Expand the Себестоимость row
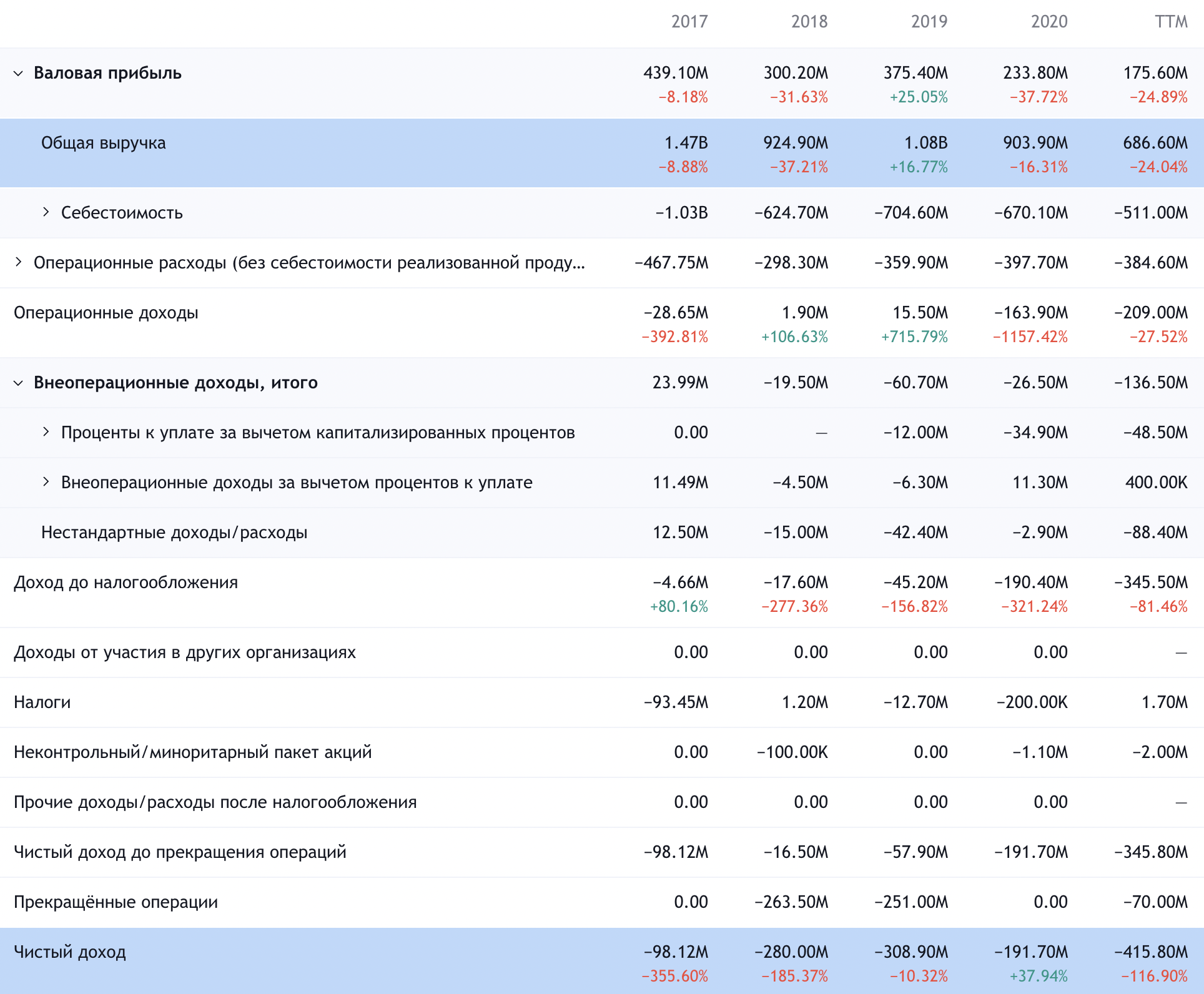1204x994 pixels. pos(46,212)
